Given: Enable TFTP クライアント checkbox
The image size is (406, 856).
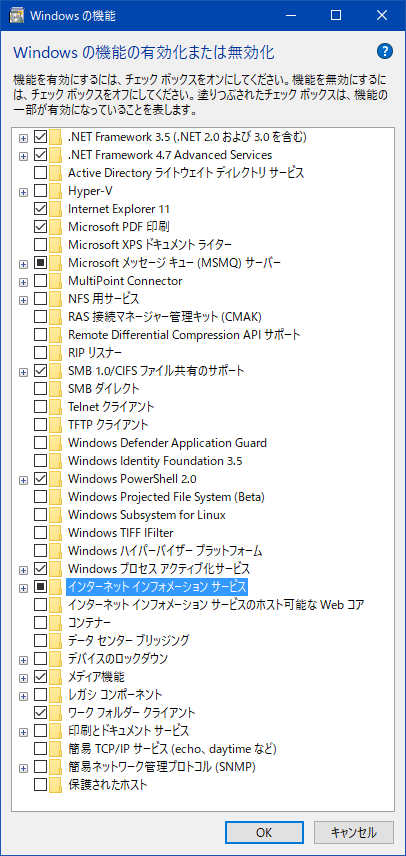Looking at the screenshot, I should [x=40, y=425].
